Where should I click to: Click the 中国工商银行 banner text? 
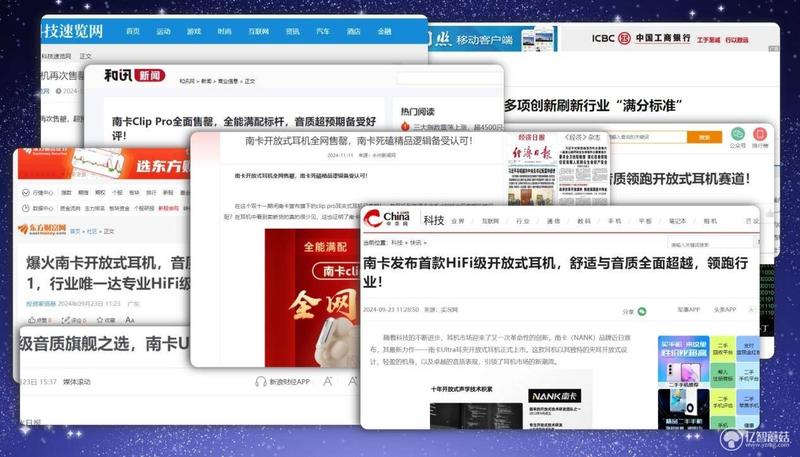click(663, 38)
